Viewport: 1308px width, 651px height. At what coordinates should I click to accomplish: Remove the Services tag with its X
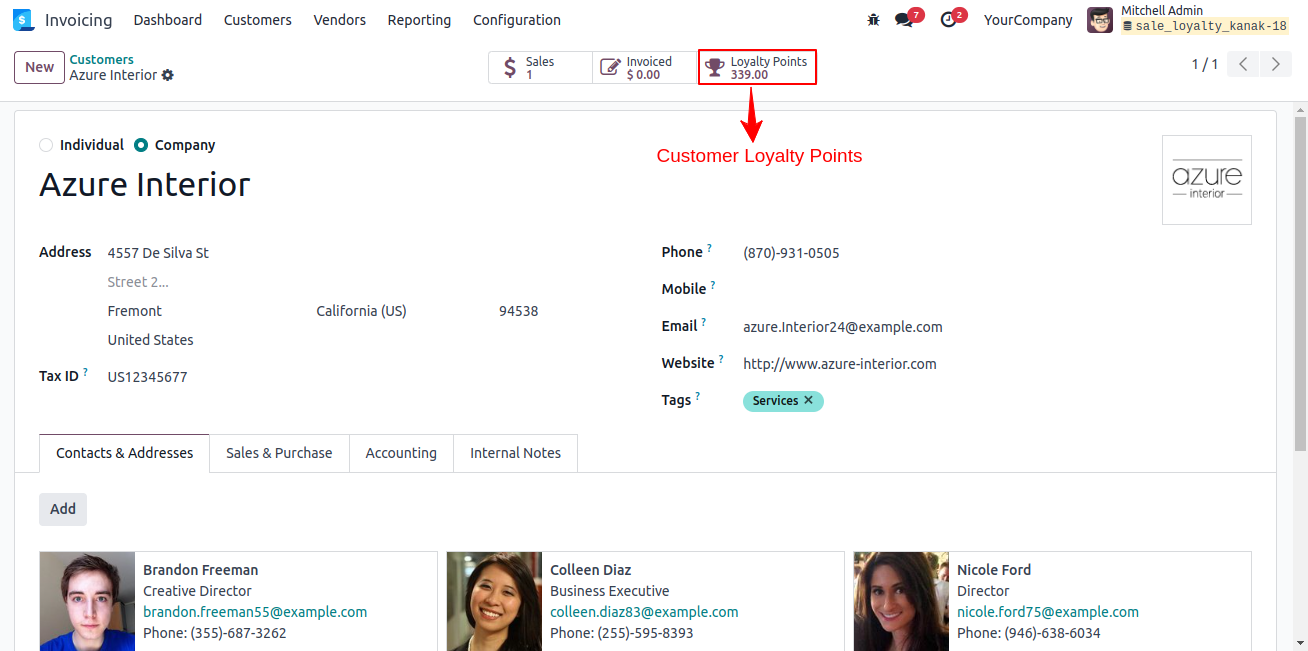coord(808,400)
